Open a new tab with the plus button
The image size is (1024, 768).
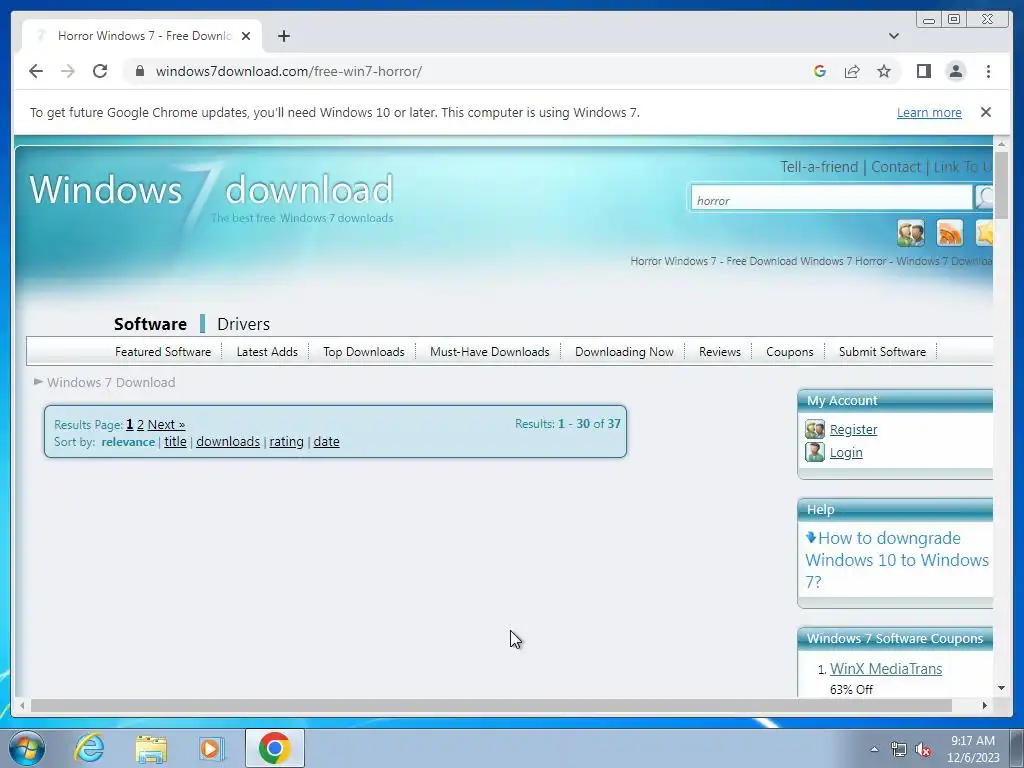click(283, 36)
